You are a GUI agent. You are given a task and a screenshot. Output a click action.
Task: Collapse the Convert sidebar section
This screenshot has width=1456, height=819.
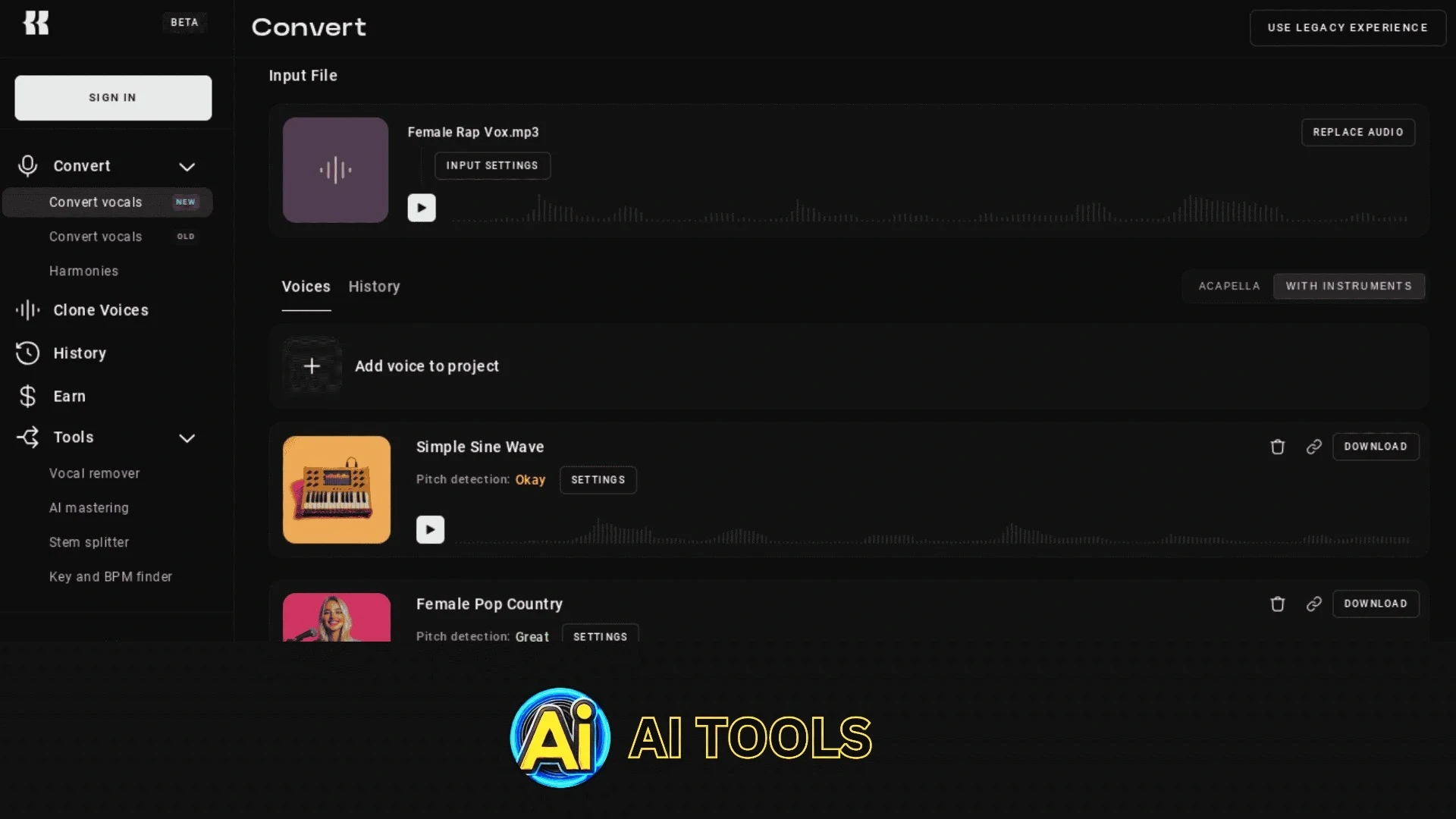coord(187,166)
